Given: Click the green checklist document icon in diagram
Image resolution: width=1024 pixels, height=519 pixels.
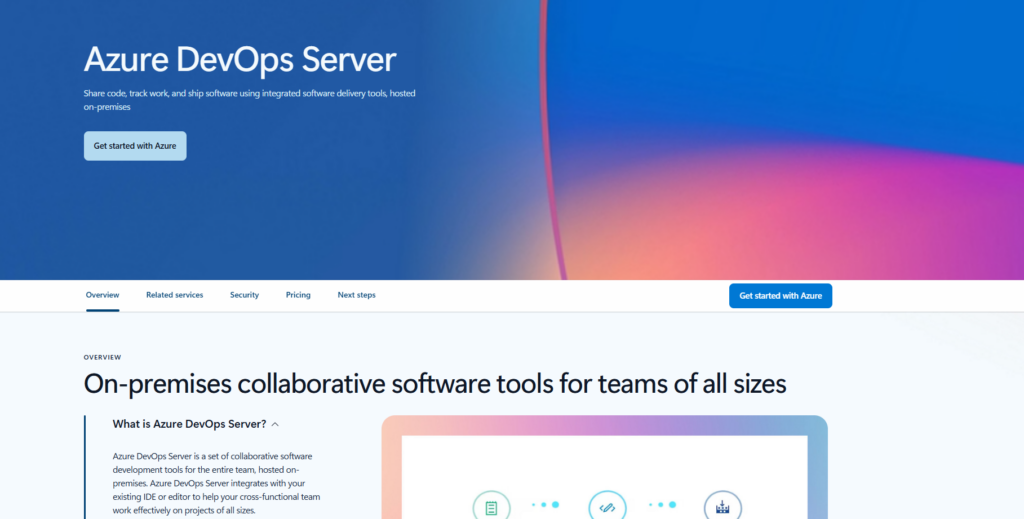Looking at the screenshot, I should point(491,507).
